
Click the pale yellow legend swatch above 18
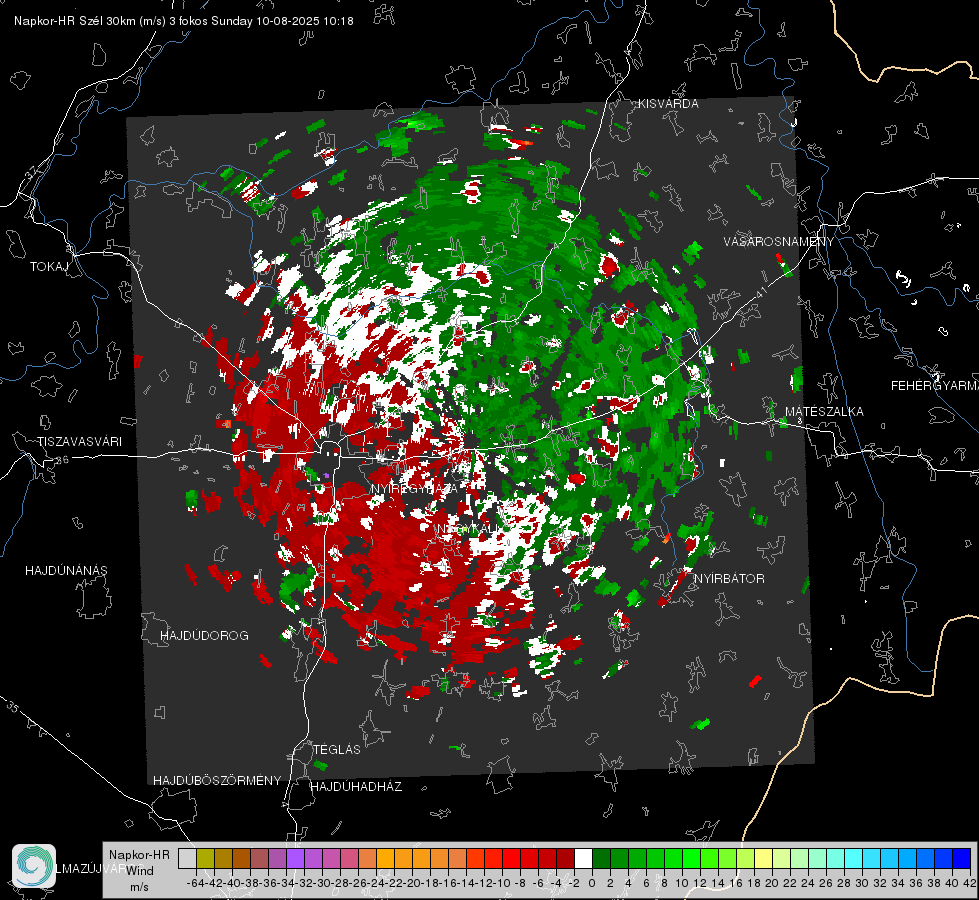click(764, 858)
